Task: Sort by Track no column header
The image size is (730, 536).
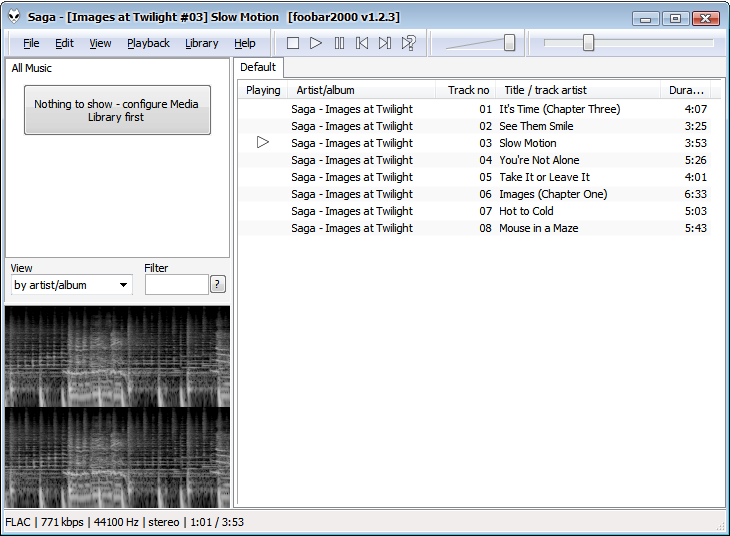Action: [465, 90]
